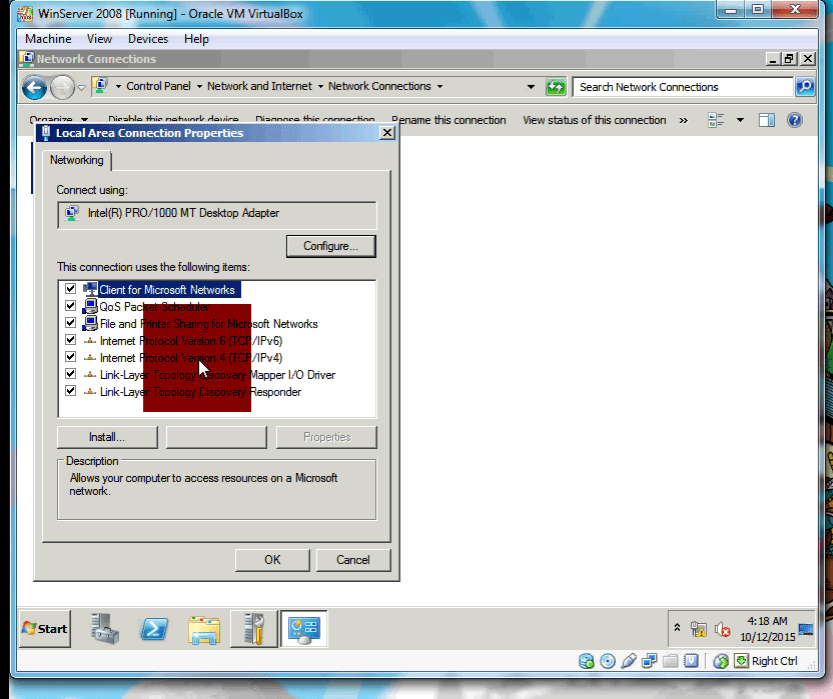Click VirtualBox hard disk status icon
This screenshot has height=699, width=833.
[x=586, y=661]
